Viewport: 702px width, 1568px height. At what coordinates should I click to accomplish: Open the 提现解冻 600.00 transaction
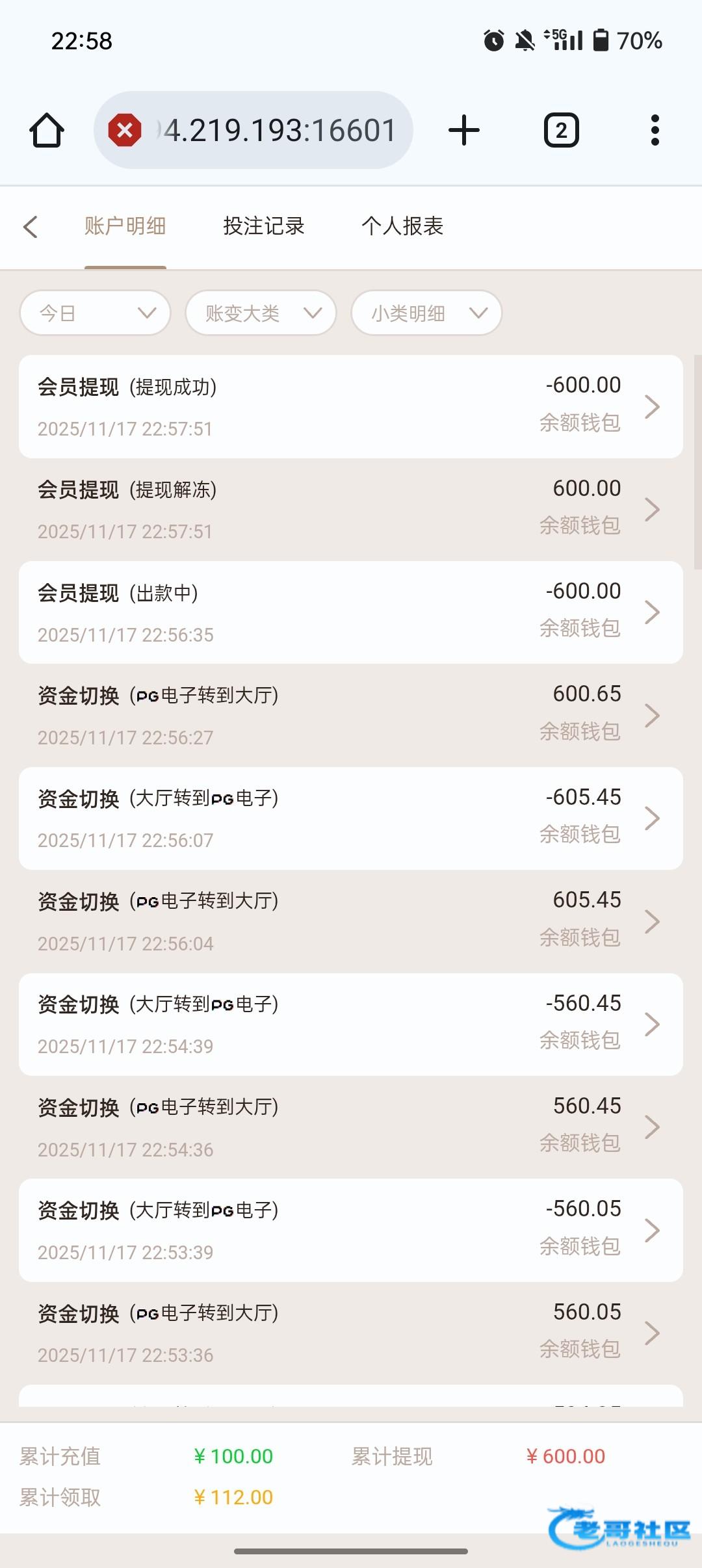tap(351, 510)
